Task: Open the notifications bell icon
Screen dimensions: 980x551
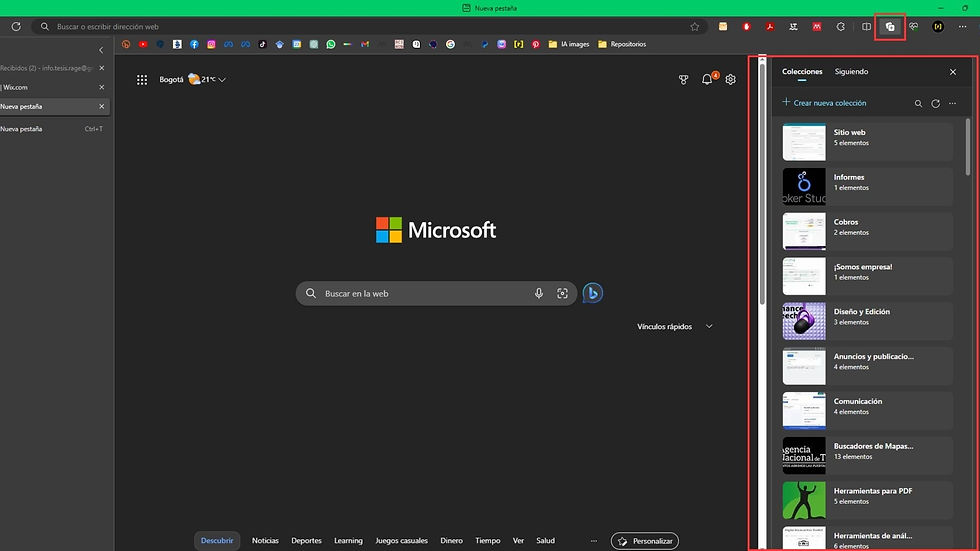Action: click(x=707, y=79)
